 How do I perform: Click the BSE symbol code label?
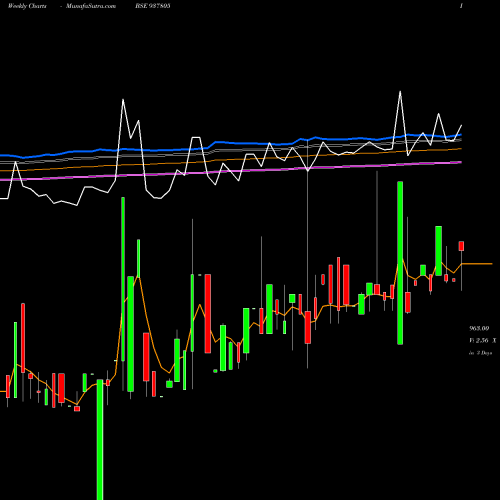coord(153,6)
